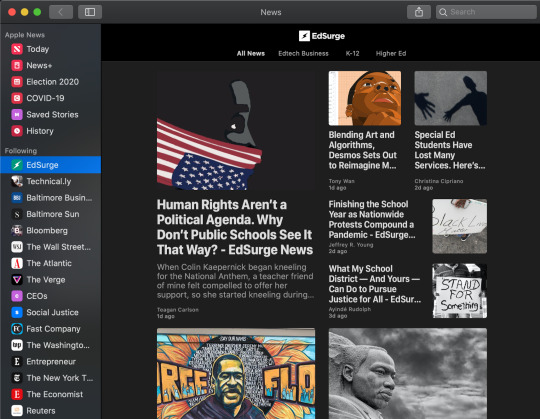The height and width of the screenshot is (419, 540).
Task: Select The Verge label in sidebar
Action: point(46,280)
